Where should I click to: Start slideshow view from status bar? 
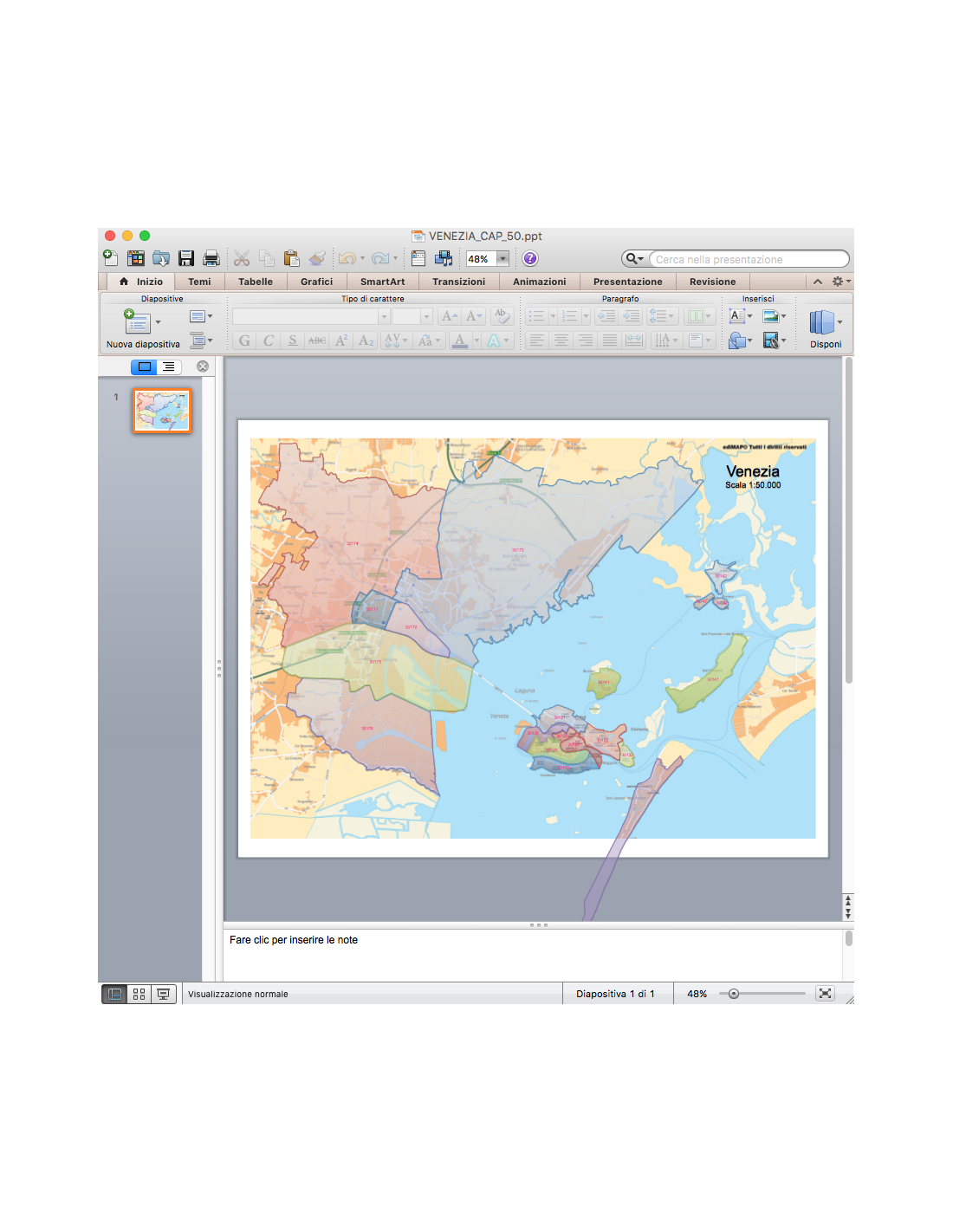(163, 995)
